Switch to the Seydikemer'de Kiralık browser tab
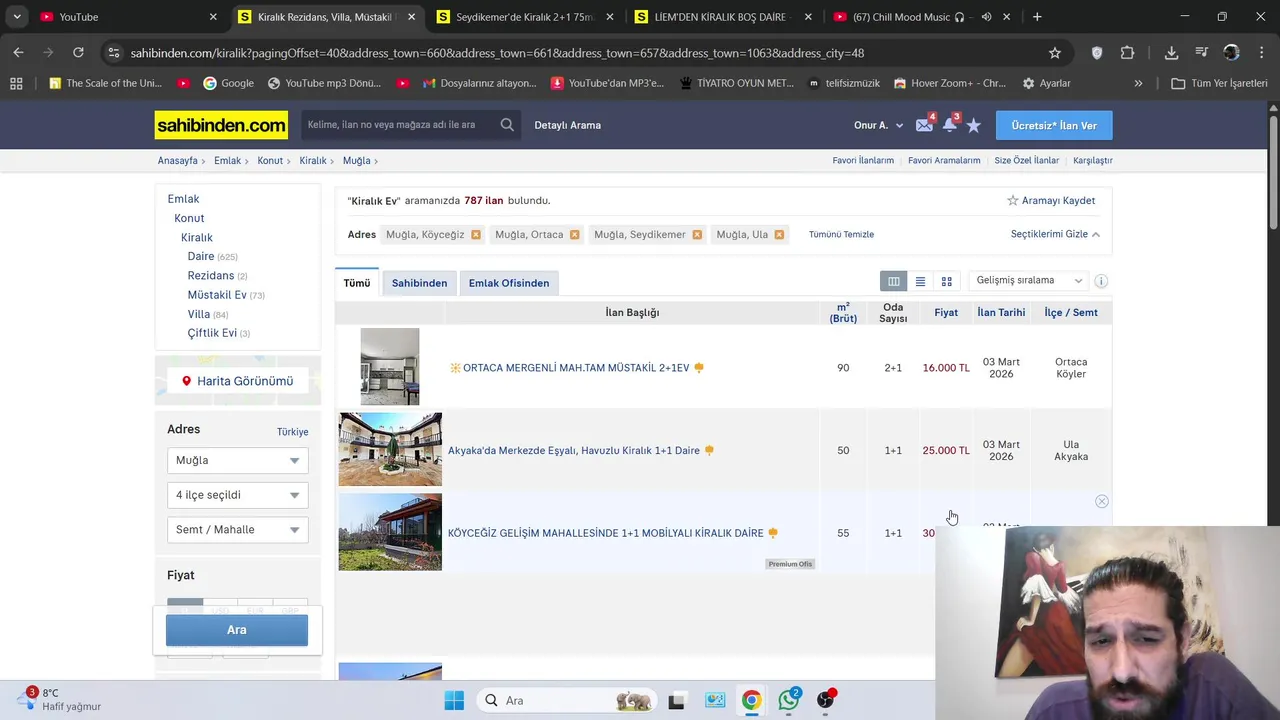Viewport: 1280px width, 720px height. tap(525, 17)
